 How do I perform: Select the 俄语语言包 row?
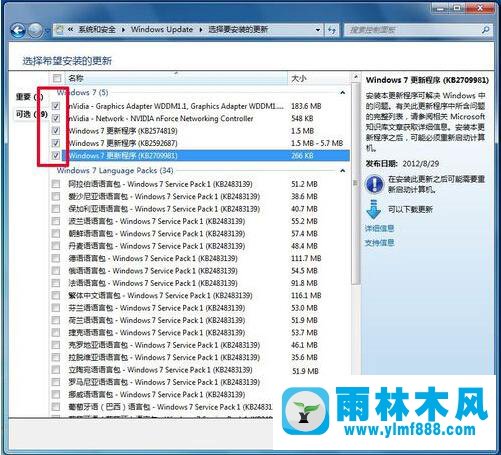pos(200,271)
